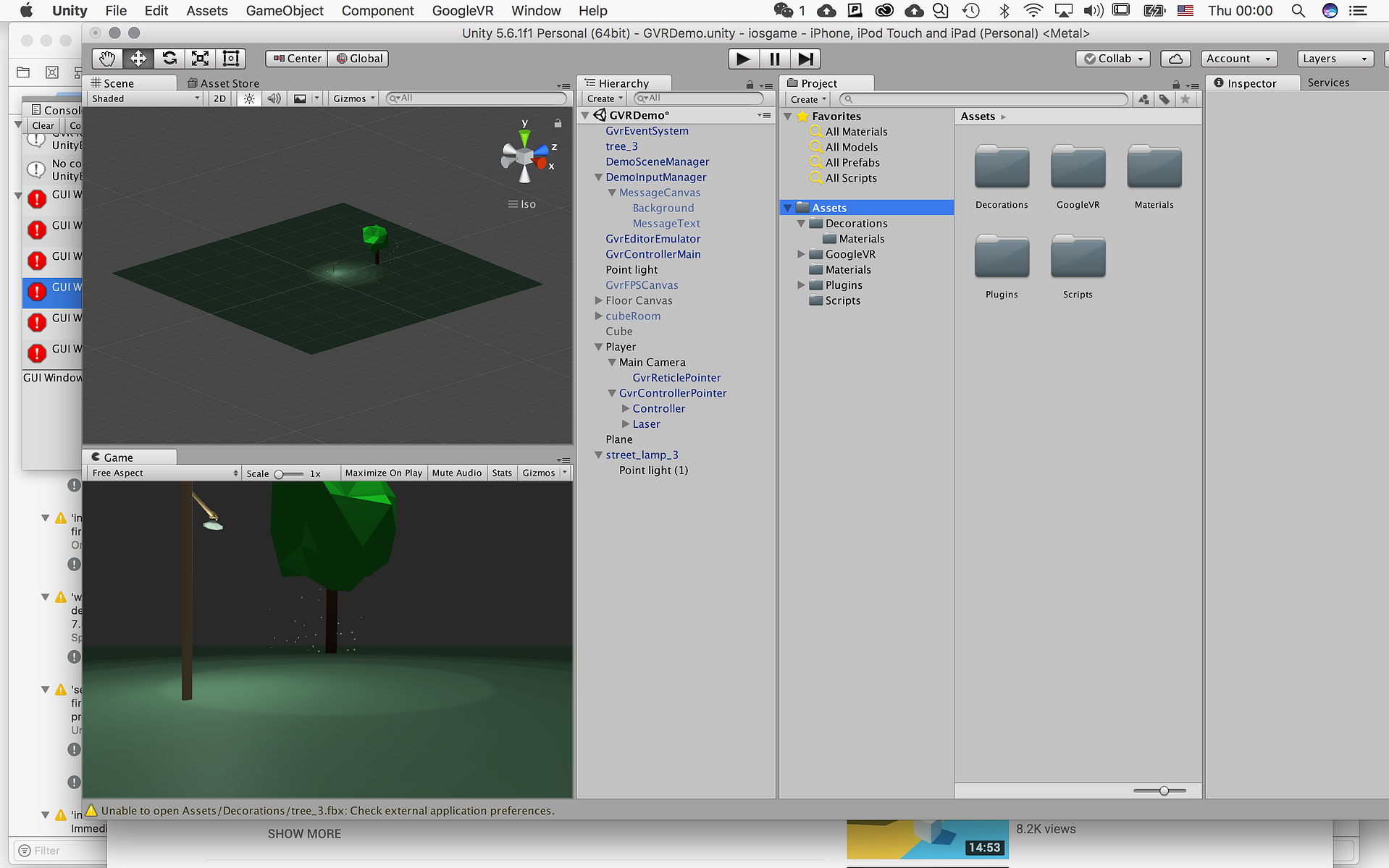This screenshot has height=868, width=1389.
Task: Expand the GoogleVR project folder
Action: pos(801,254)
